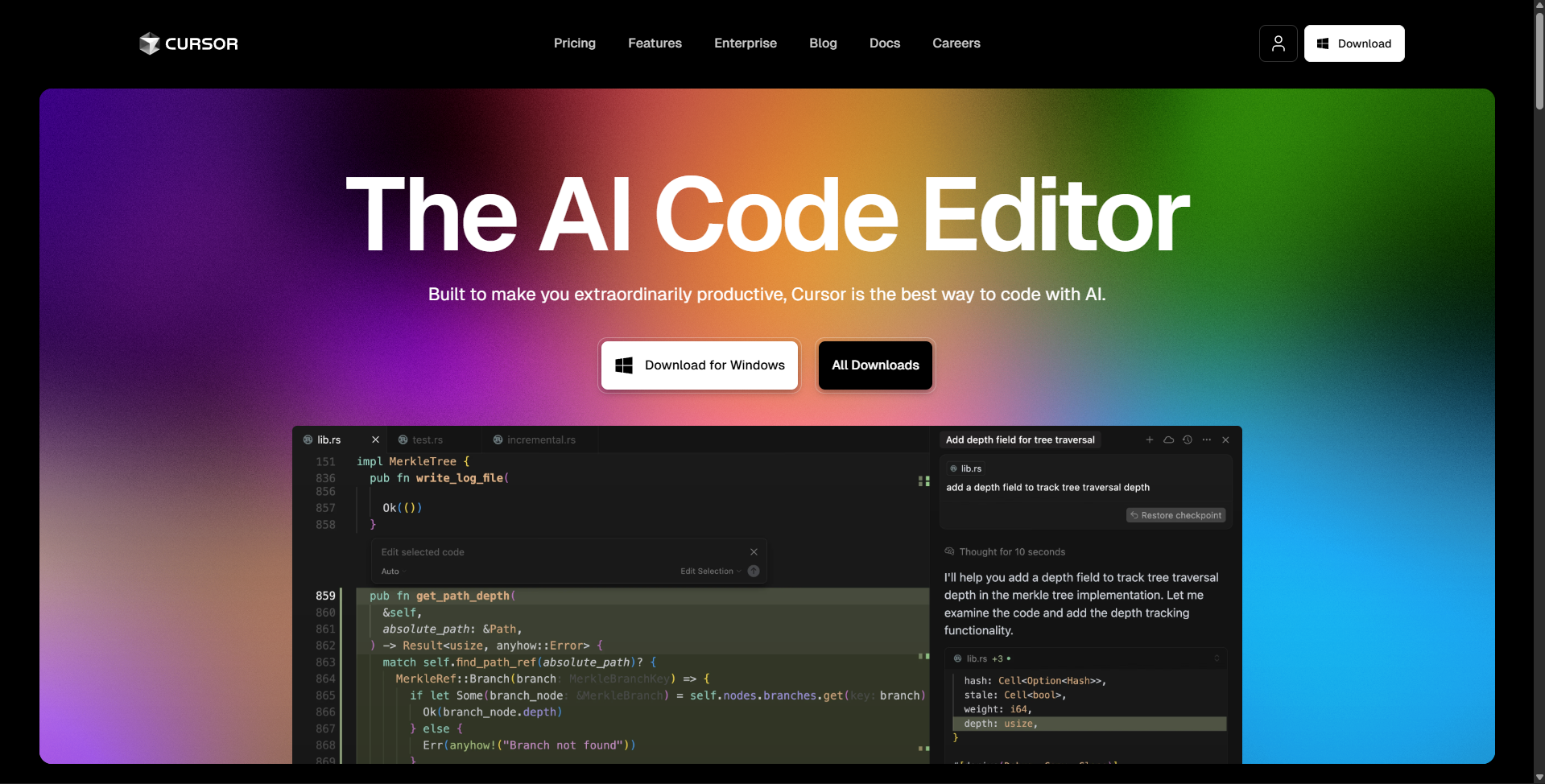Click 'impl MerkleTree {' code line
Screen dimensions: 1545x784
click(413, 461)
